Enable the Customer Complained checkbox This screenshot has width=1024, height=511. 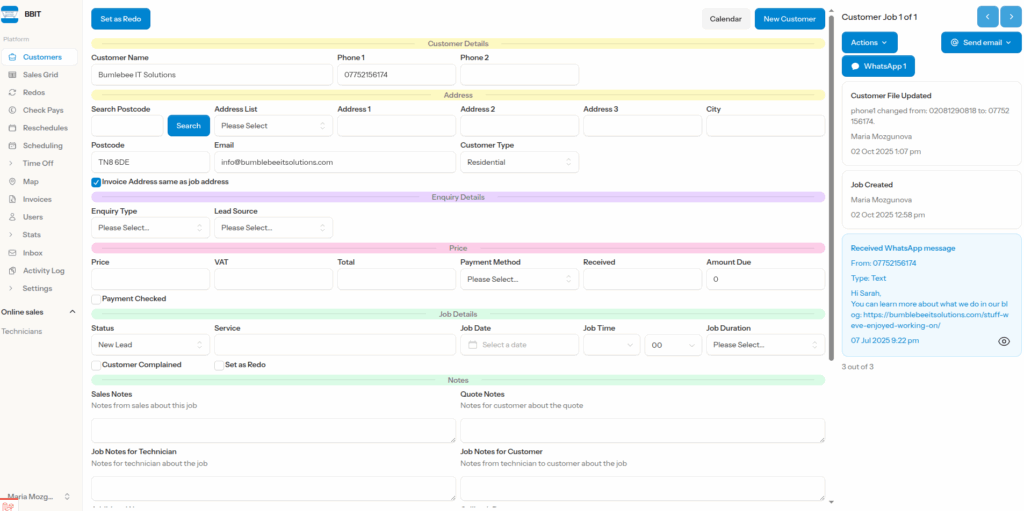pyautogui.click(x=96, y=365)
